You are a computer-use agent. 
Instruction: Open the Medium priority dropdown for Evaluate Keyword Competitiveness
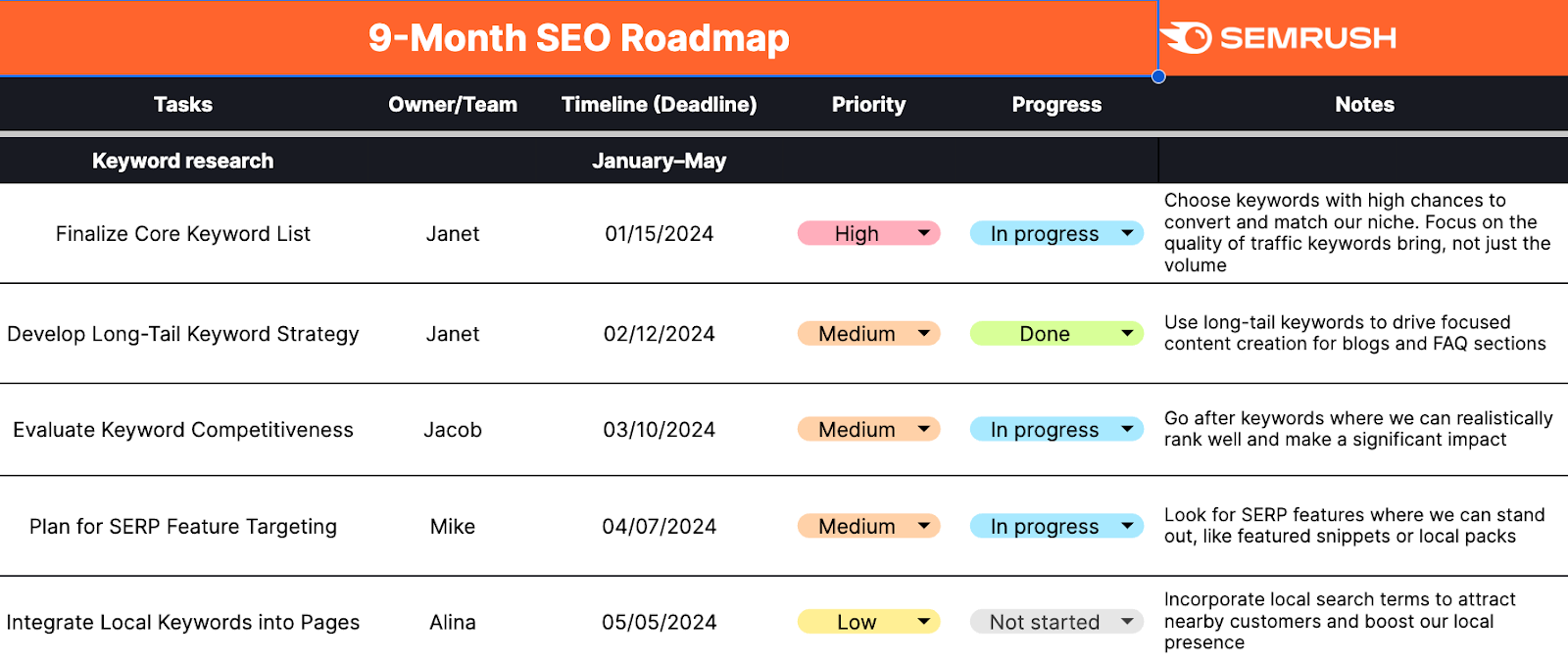[922, 429]
